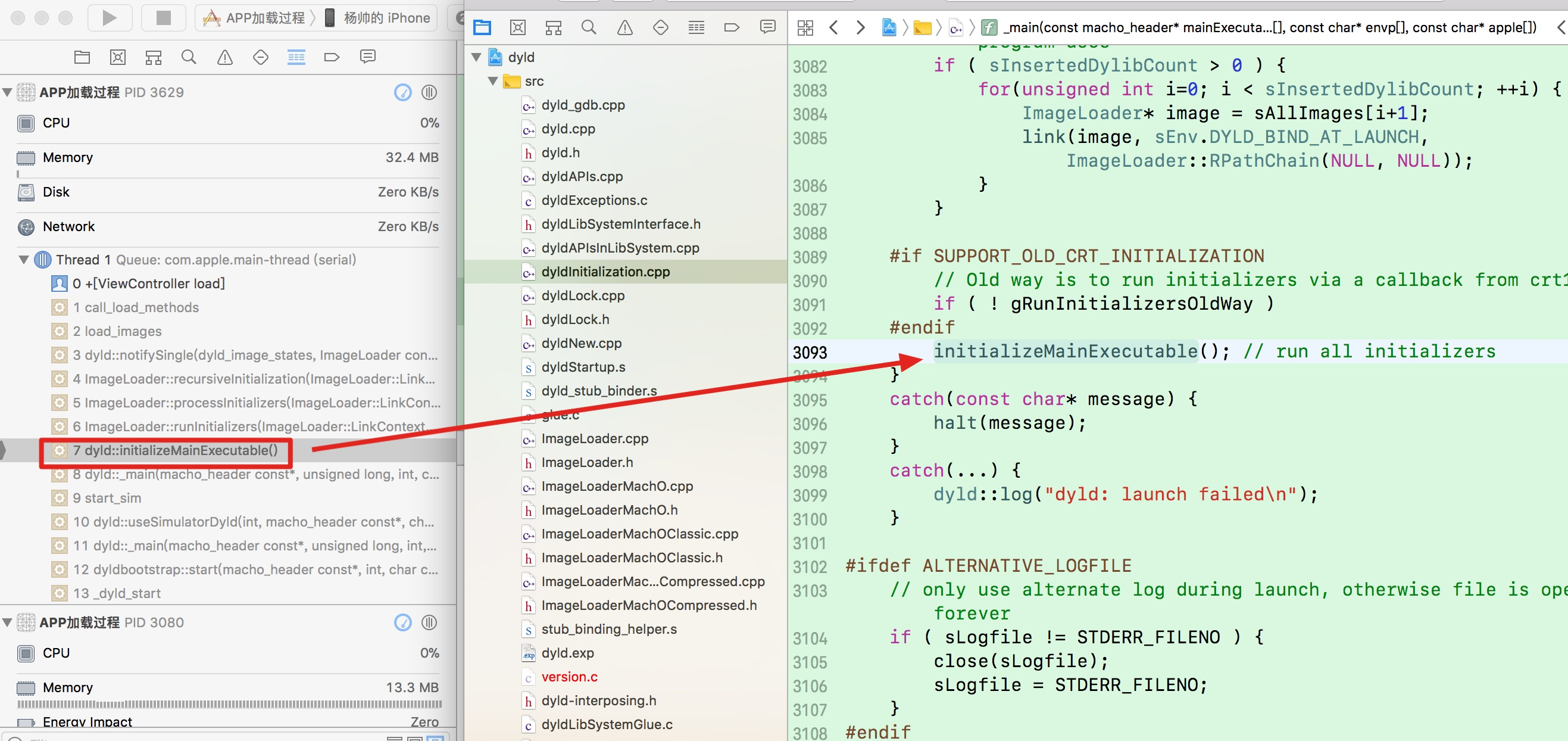Collapse the APP加载过程 PID 3080 process section
Viewport: 1568px width, 741px height.
click(7, 622)
